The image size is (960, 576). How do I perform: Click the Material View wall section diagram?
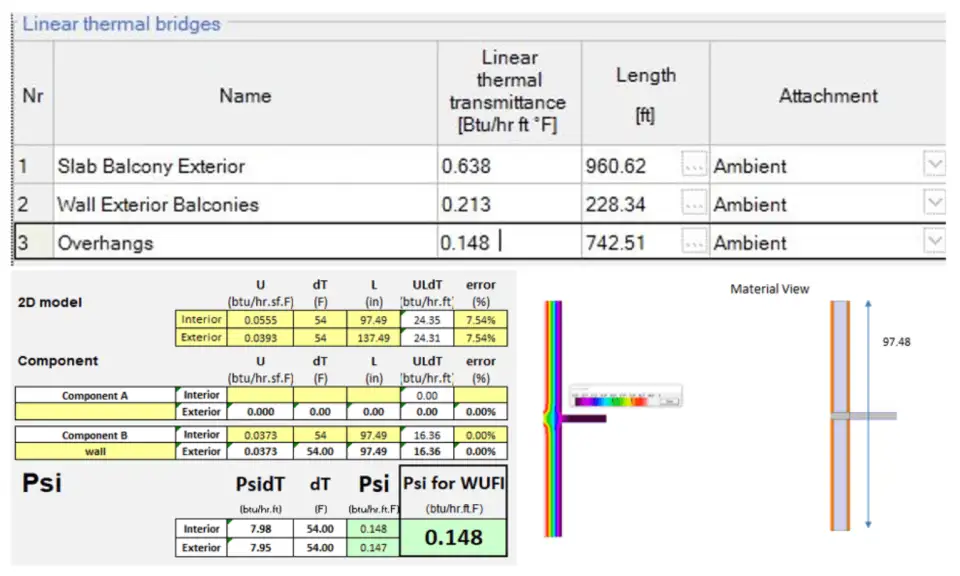[x=841, y=415]
